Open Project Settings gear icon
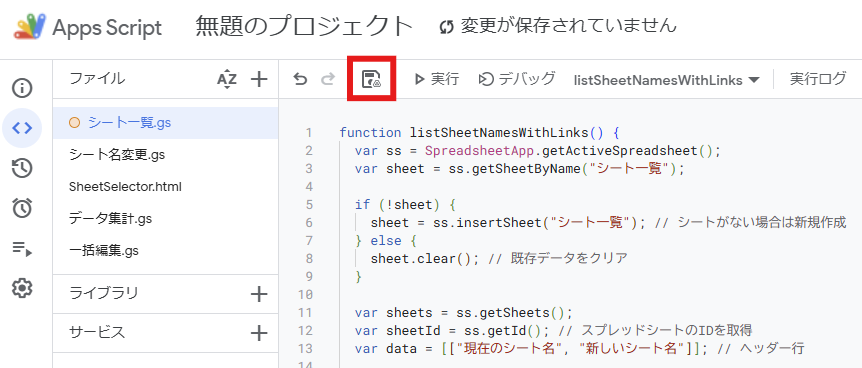 pyautogui.click(x=22, y=288)
